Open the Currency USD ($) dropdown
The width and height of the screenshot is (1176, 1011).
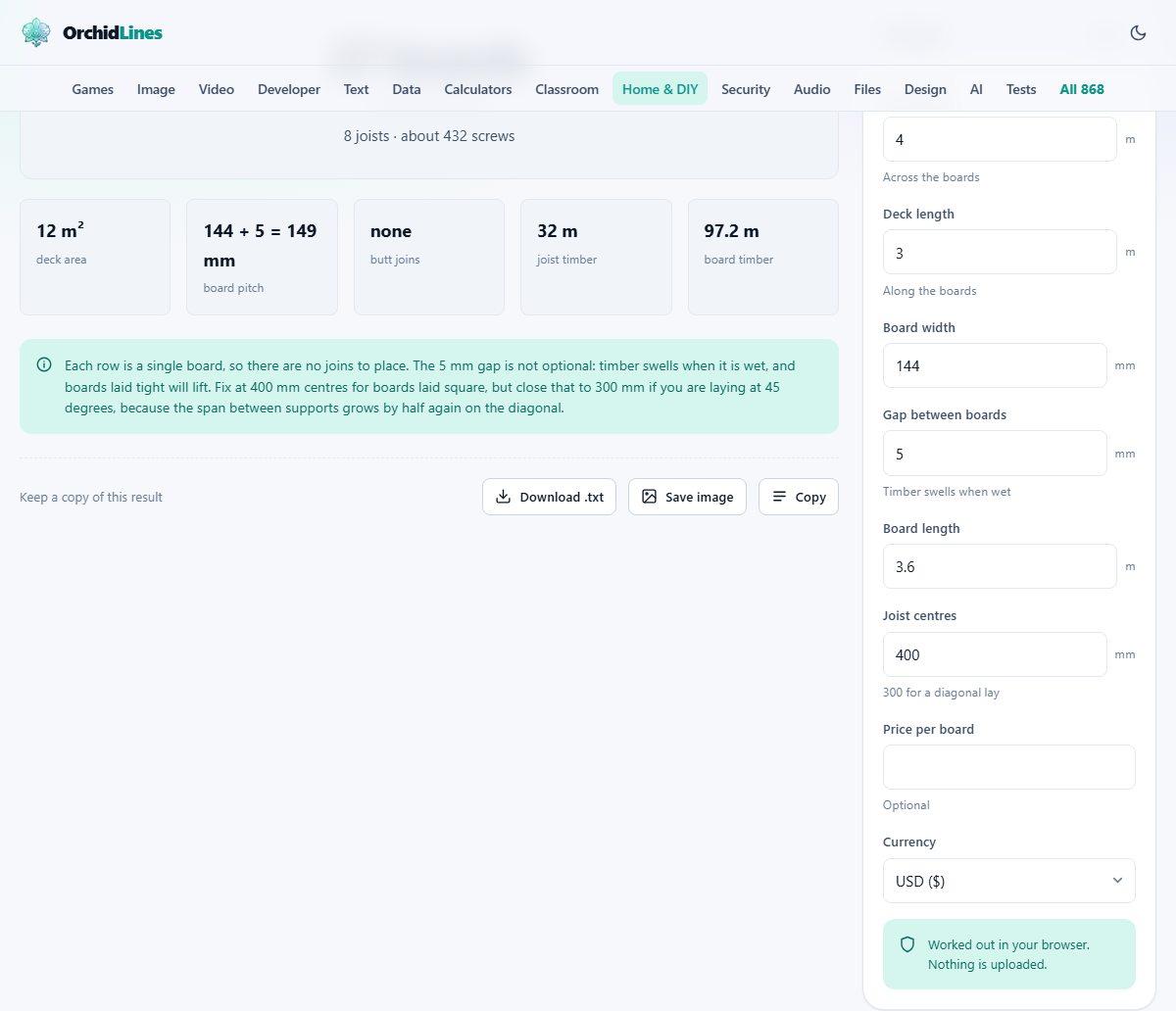pos(1008,881)
